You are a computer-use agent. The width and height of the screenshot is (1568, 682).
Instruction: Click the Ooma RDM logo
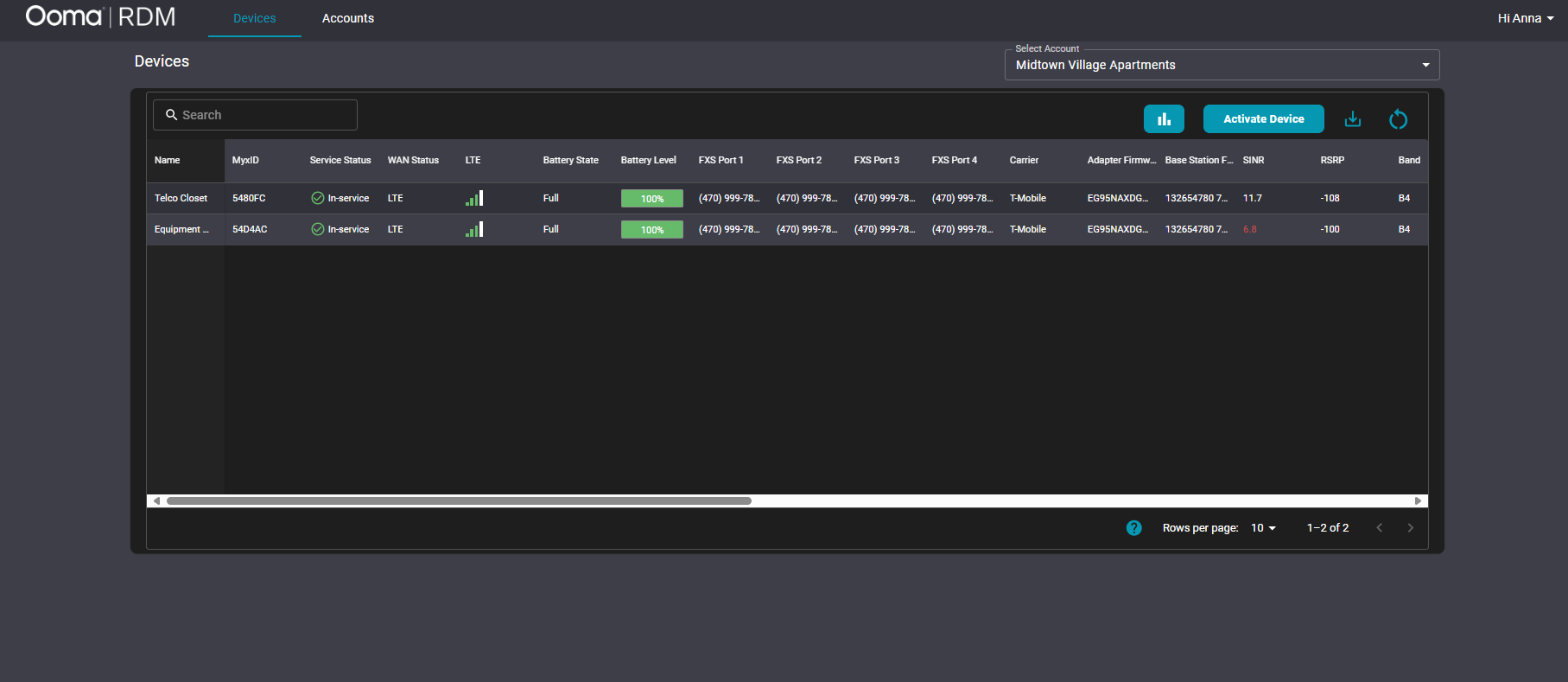pyautogui.click(x=100, y=17)
